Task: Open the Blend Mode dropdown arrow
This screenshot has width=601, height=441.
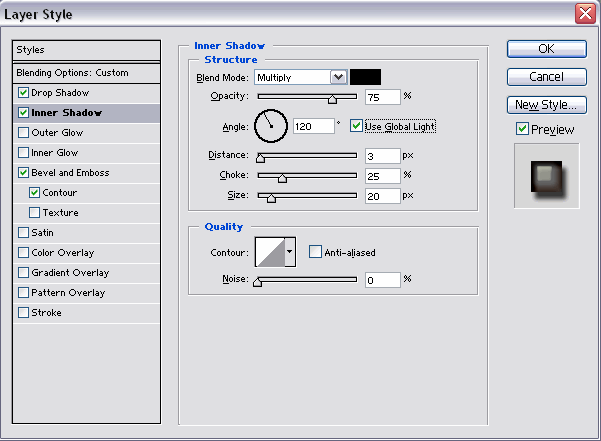Action: [338, 77]
